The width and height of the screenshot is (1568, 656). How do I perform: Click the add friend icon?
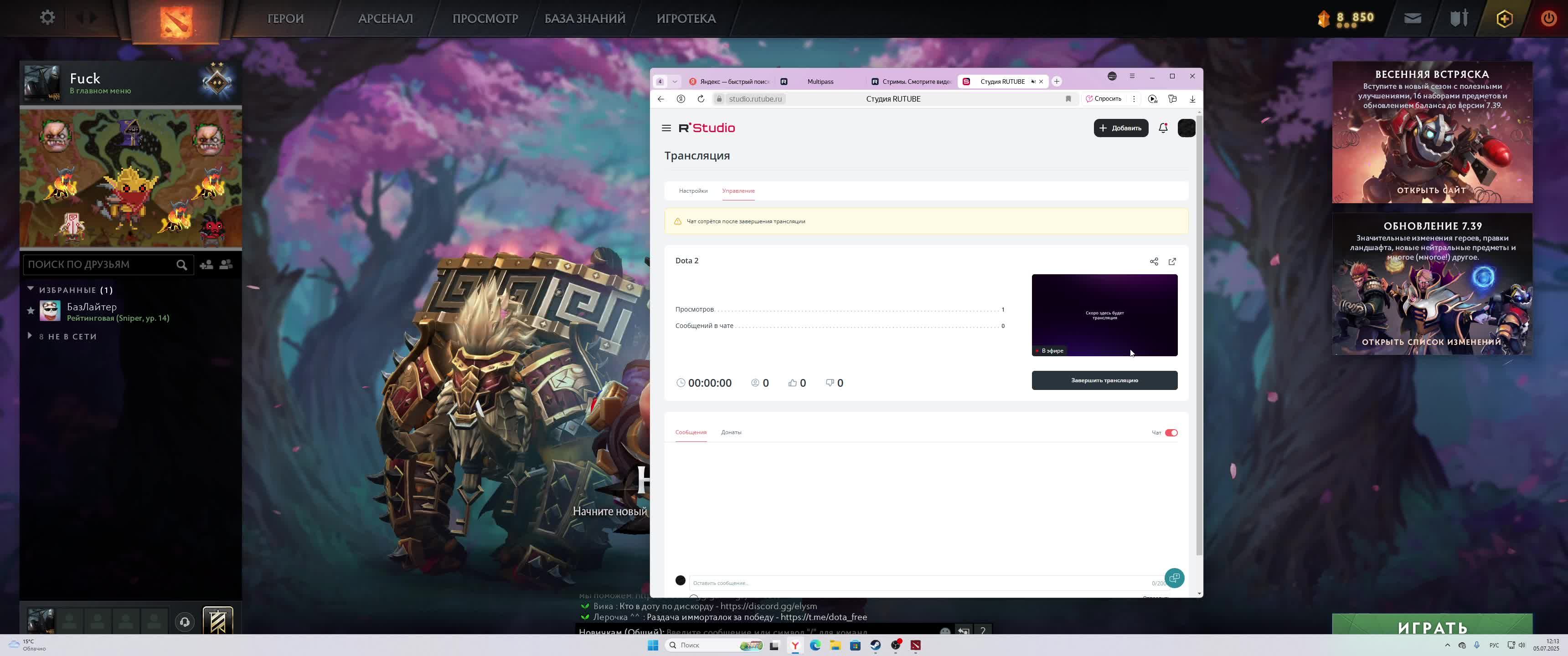point(206,264)
